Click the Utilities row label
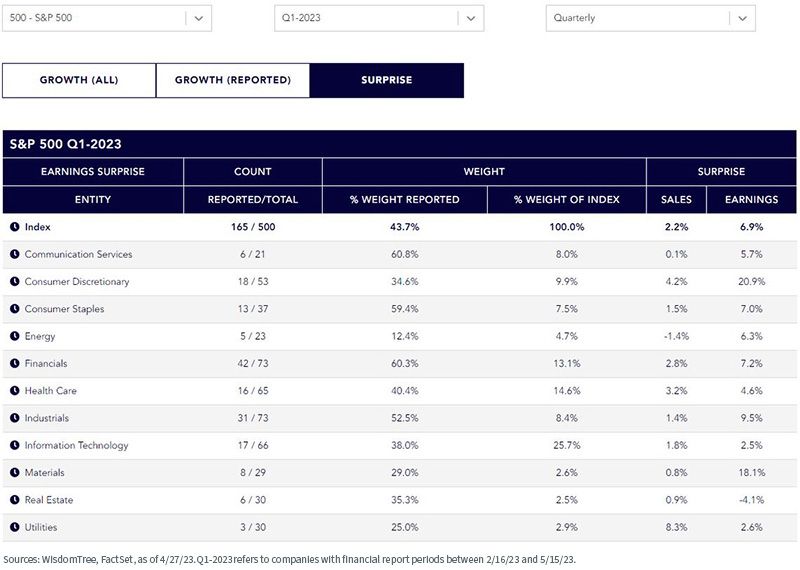 click(41, 527)
